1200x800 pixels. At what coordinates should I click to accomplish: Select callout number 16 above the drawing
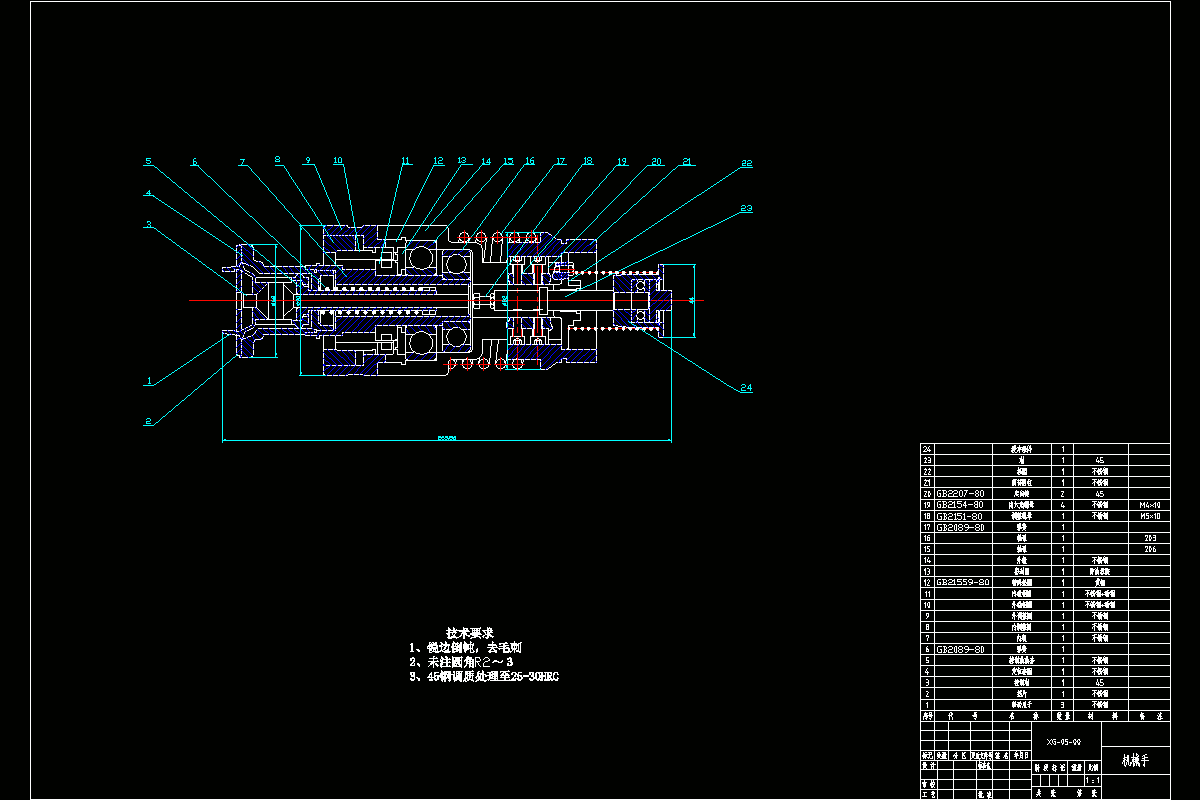coord(530,161)
